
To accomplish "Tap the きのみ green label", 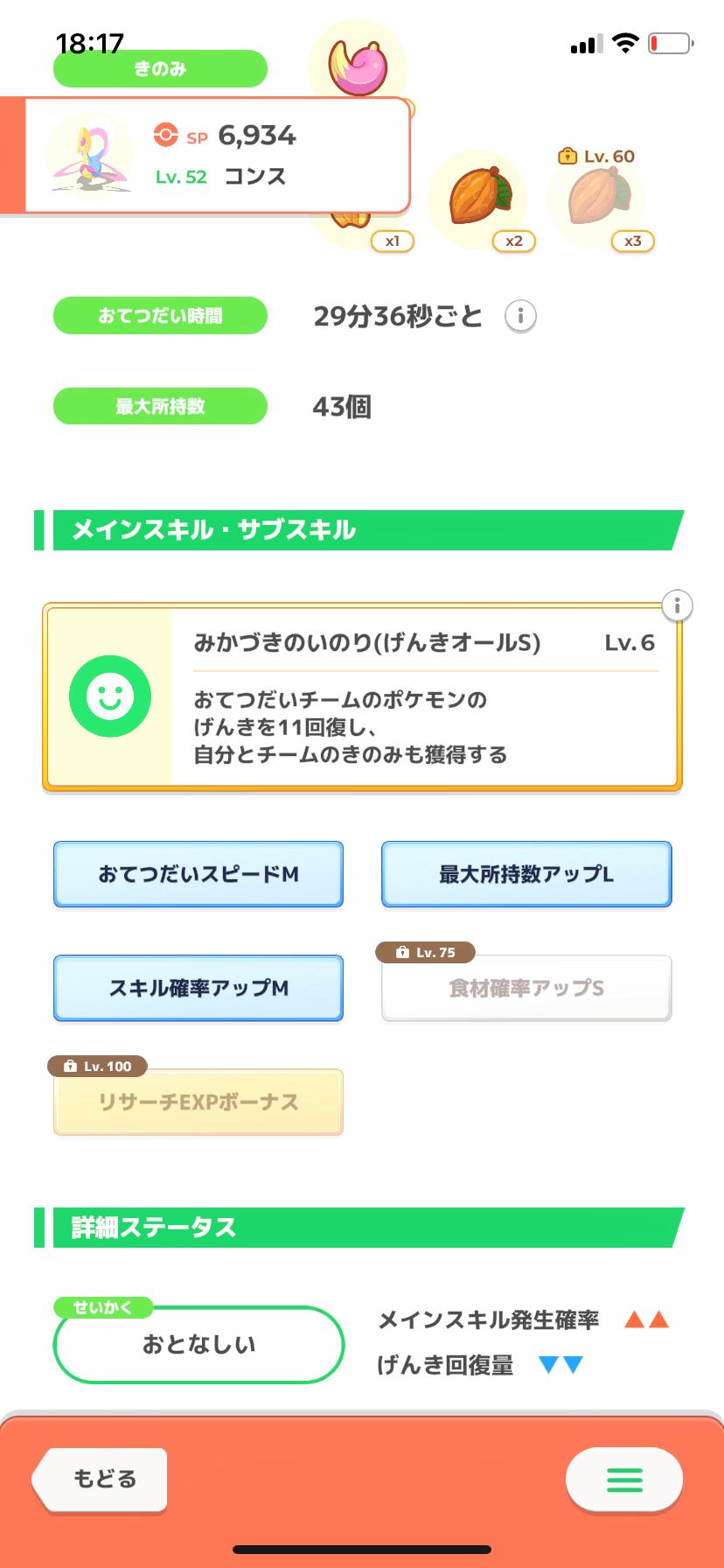I will tap(160, 69).
